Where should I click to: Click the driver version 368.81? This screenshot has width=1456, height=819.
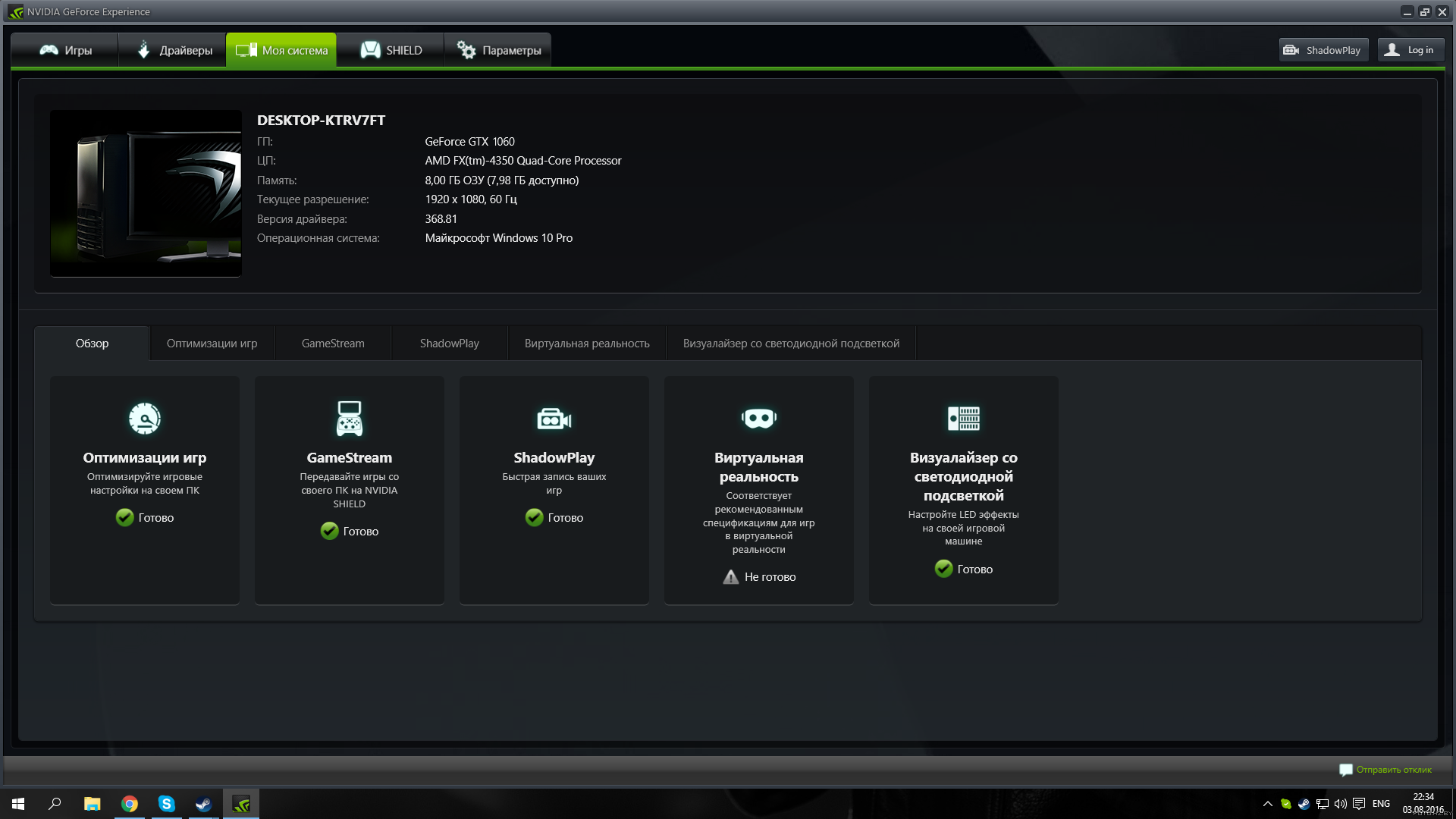click(441, 219)
